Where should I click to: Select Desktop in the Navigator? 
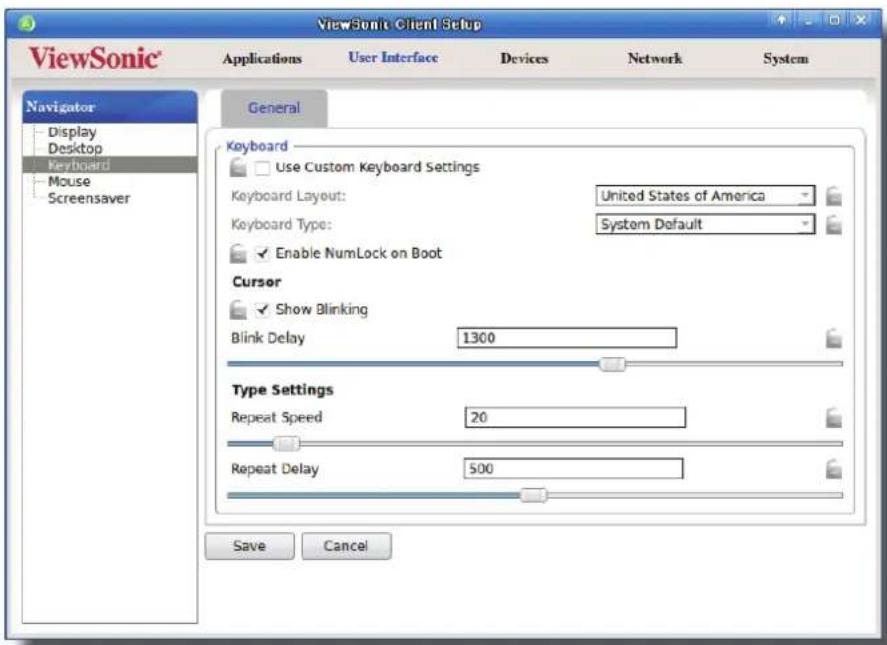click(x=75, y=148)
